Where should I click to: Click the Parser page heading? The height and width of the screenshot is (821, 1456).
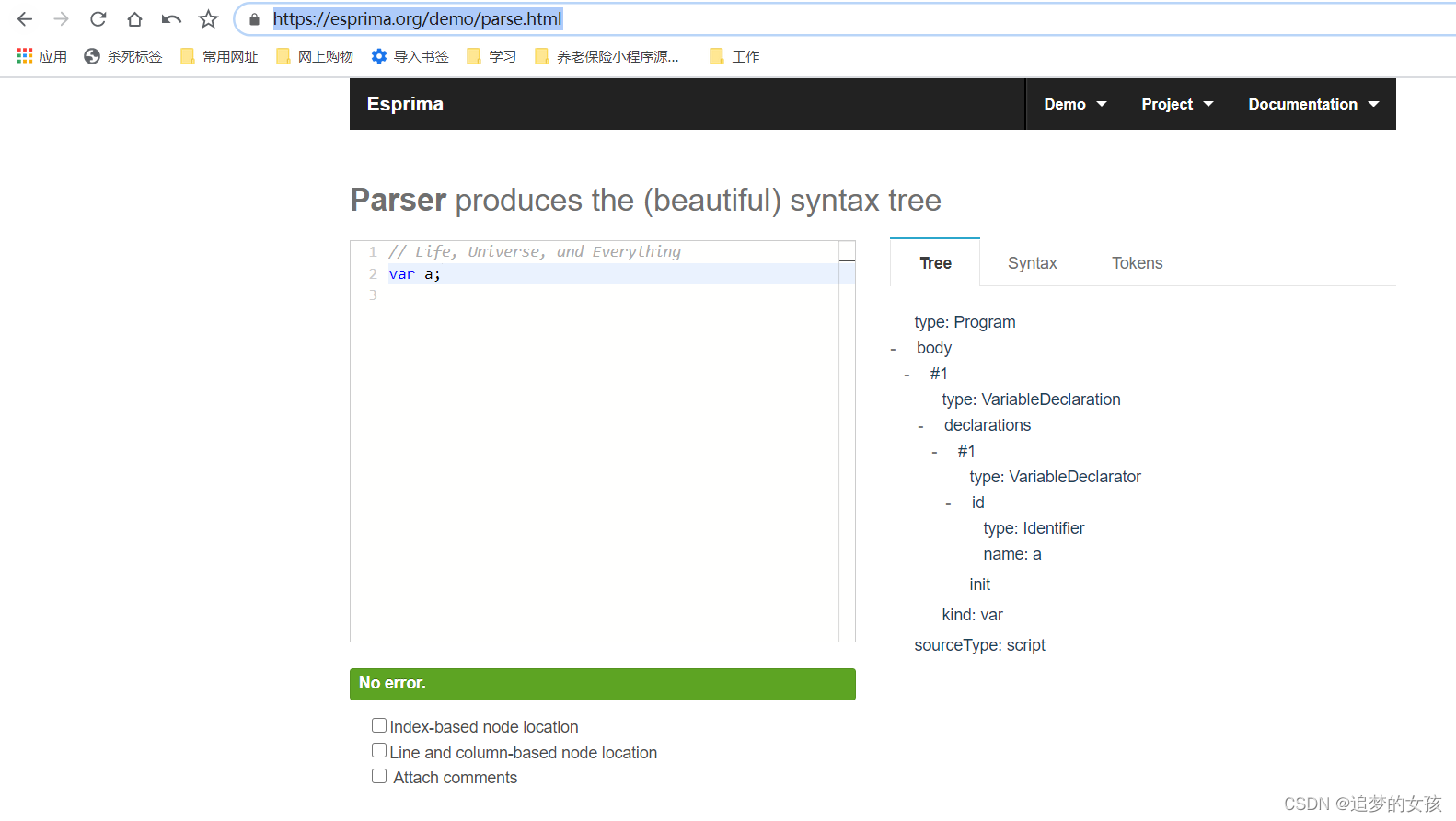(645, 200)
